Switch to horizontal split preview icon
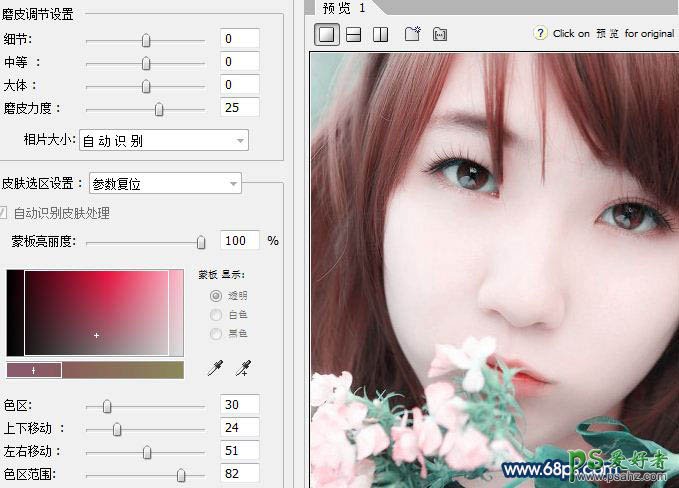Screen dimensions: 679x488 tap(353, 34)
